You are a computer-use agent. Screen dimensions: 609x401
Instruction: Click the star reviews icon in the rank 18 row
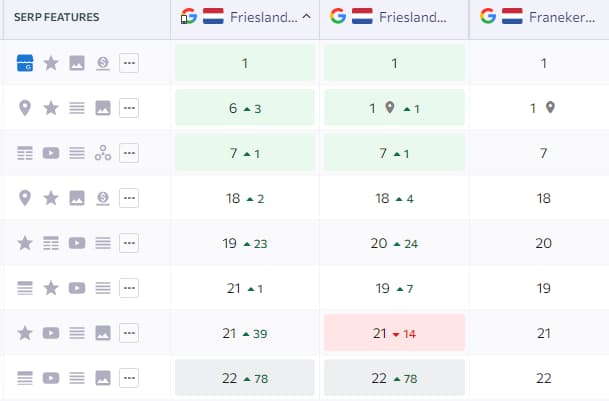pyautogui.click(x=51, y=198)
